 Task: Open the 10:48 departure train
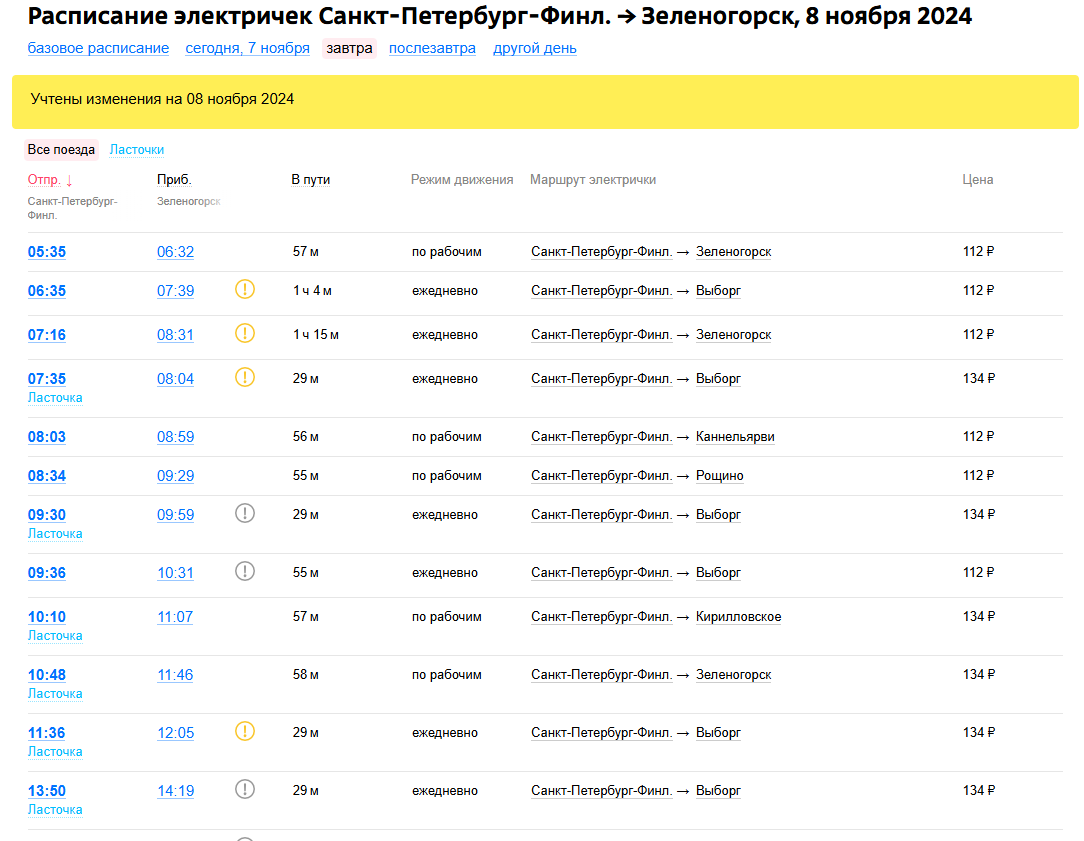[47, 675]
